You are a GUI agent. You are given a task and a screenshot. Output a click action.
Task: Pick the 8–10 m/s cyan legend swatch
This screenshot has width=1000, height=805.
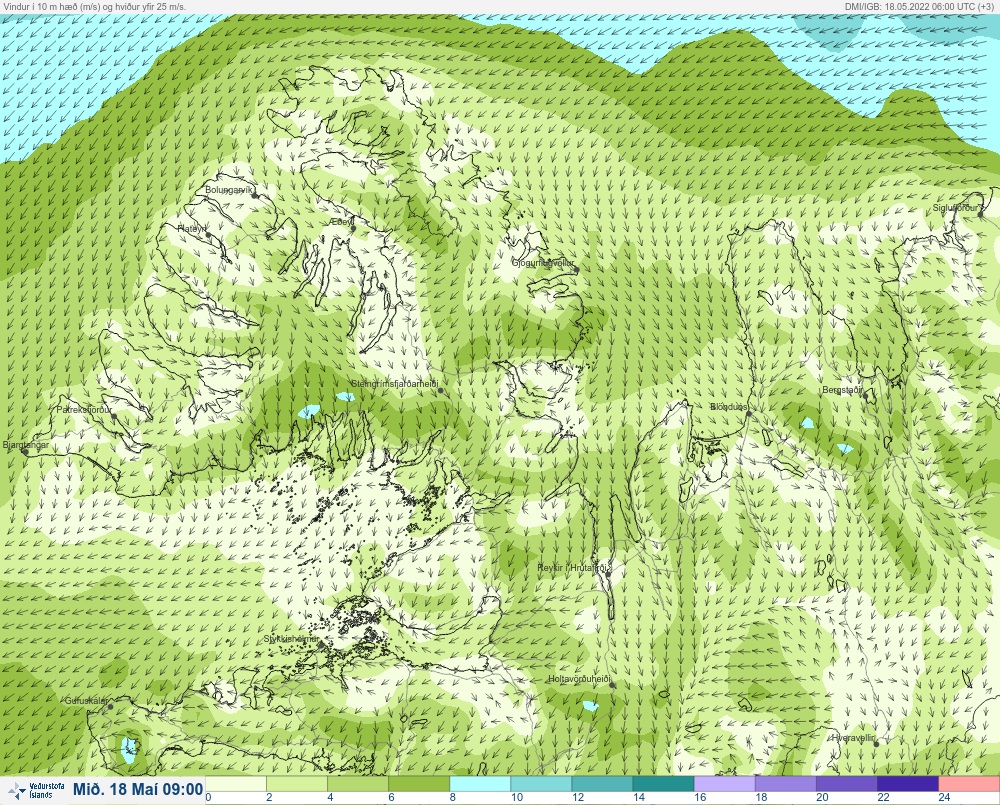pyautogui.click(x=480, y=783)
